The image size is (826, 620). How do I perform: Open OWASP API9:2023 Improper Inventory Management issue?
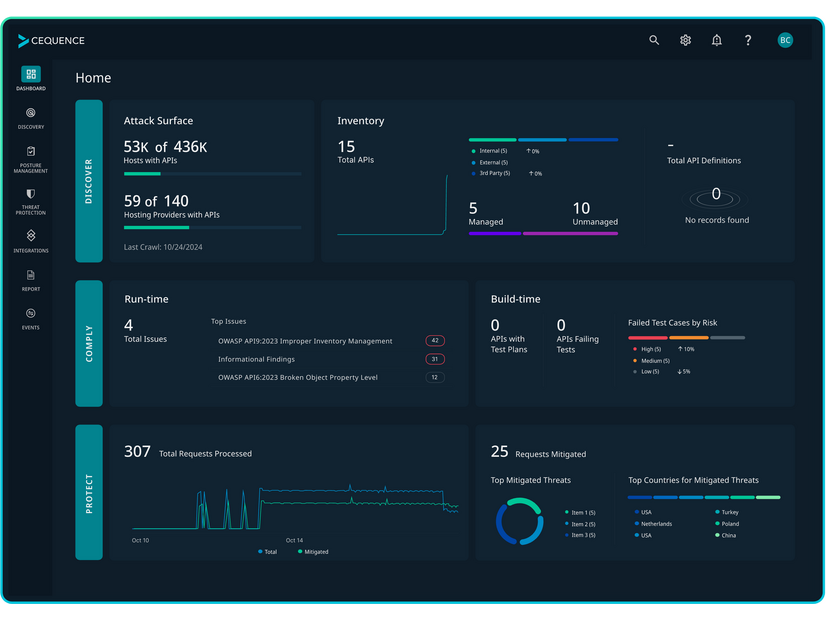(305, 341)
